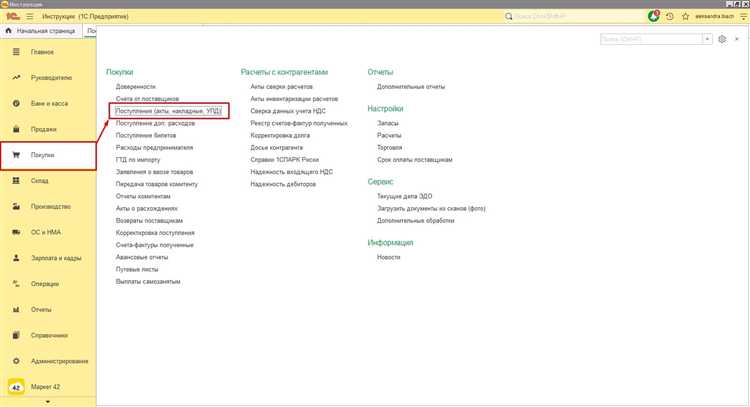
Task: Open Счета-фактуры полученные link
Action: [154, 245]
